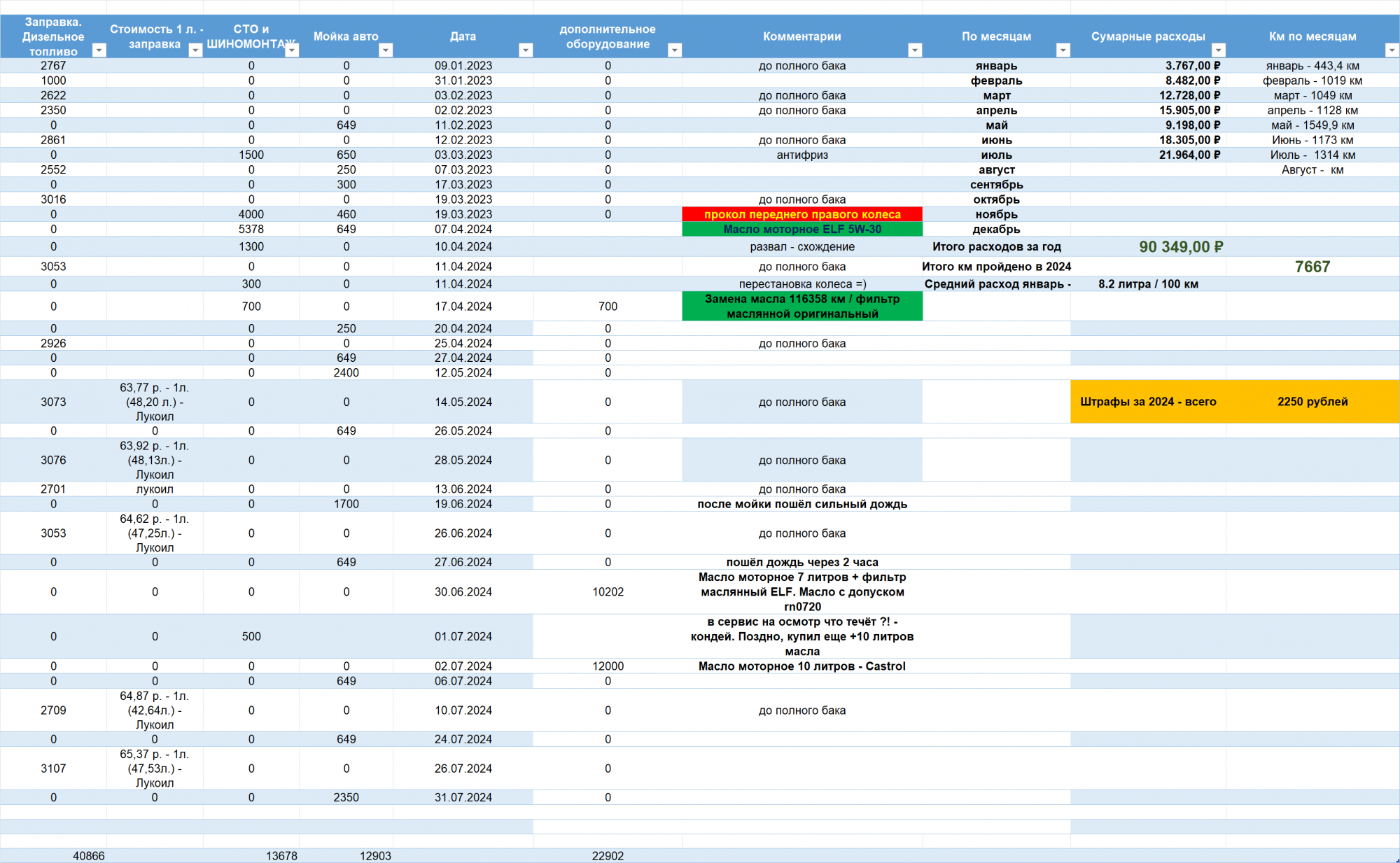Click the 7667 km total cell
The image size is (1400, 863).
pos(1312,267)
